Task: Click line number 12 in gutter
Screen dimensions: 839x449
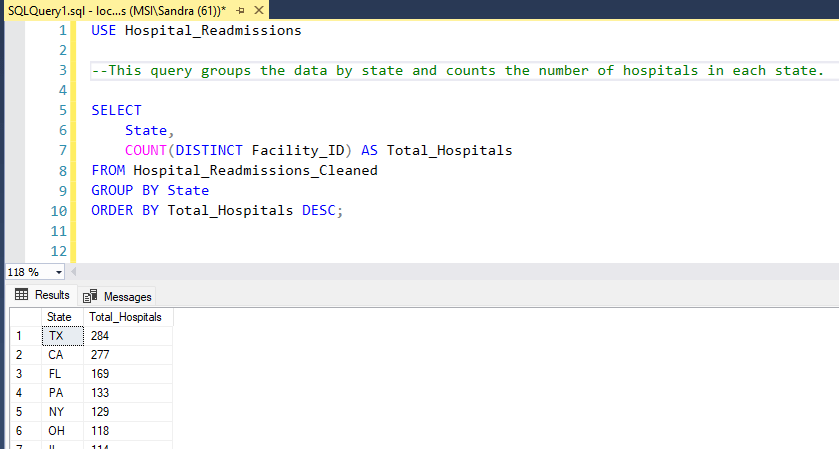Action: pos(59,251)
